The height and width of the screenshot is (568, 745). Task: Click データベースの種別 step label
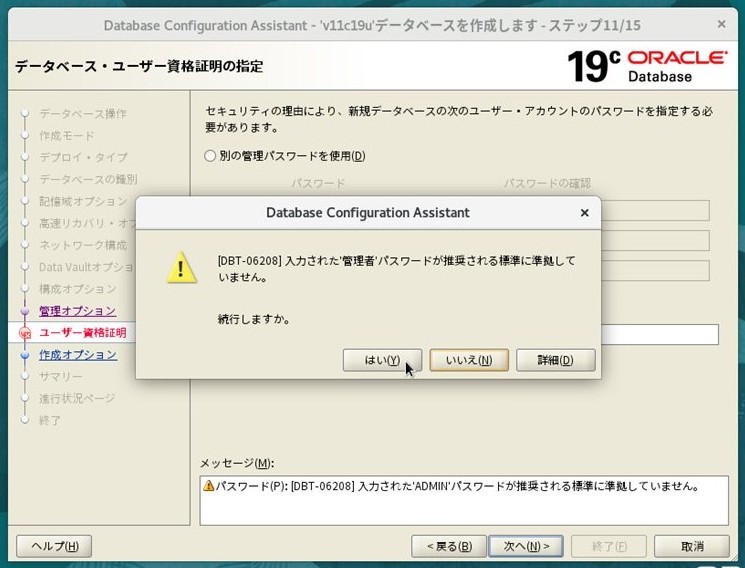tap(88, 179)
